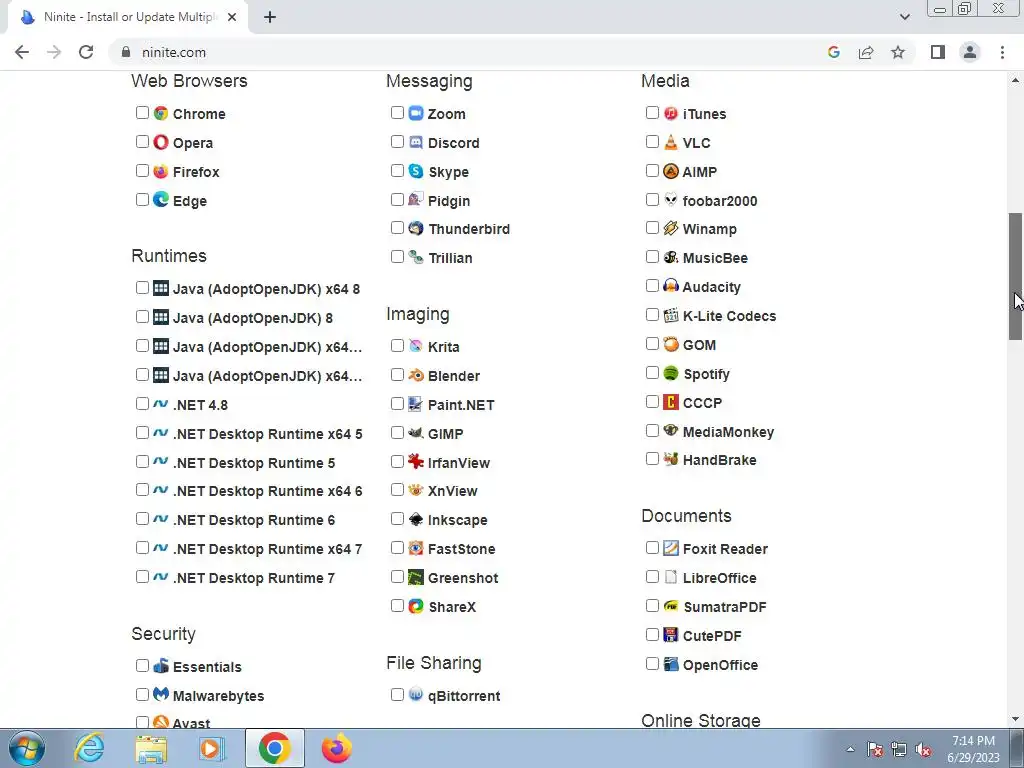
Task: Click the Edge browser icon
Action: click(161, 200)
